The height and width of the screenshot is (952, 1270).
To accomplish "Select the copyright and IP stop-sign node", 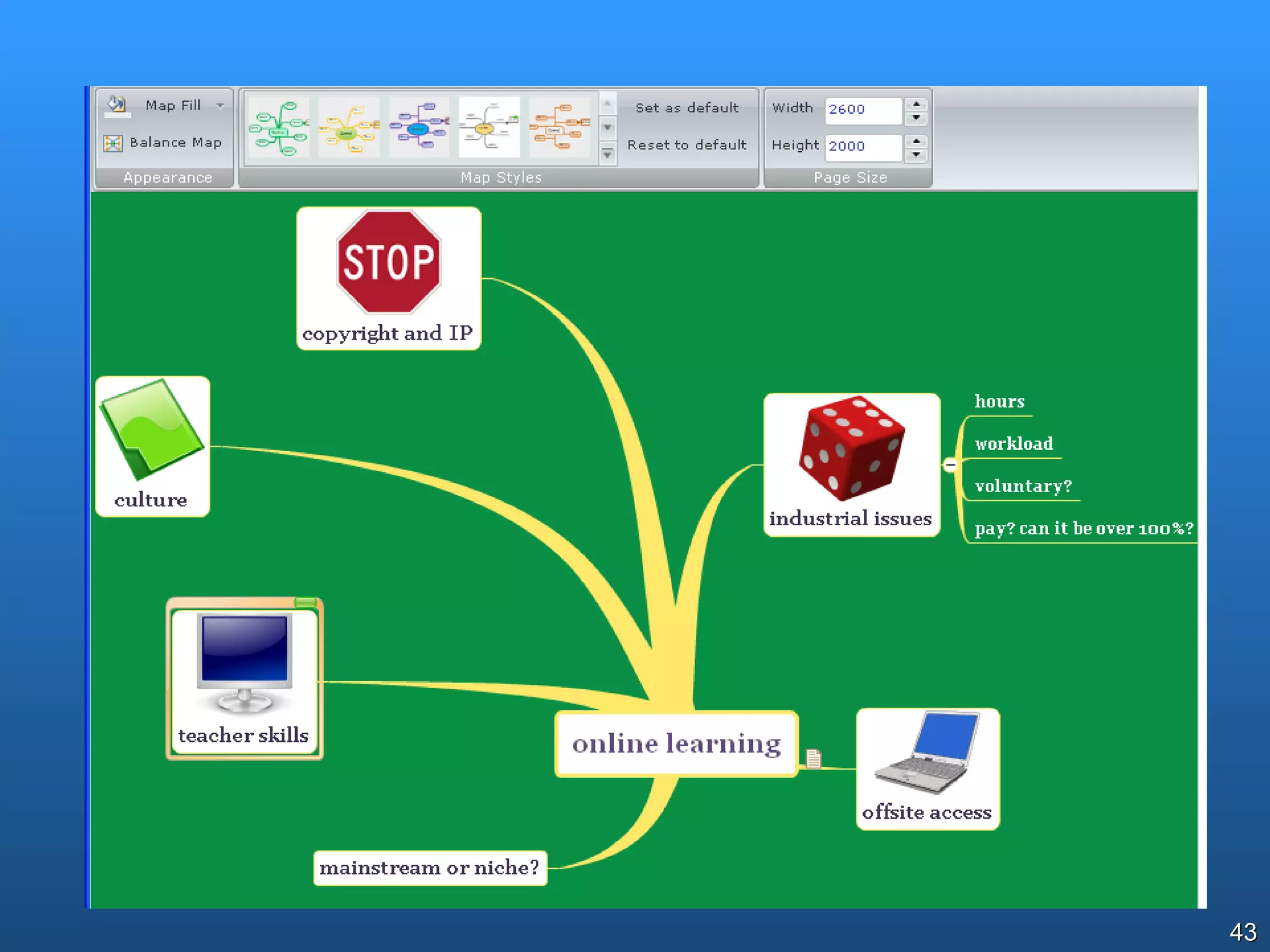I will pyautogui.click(x=389, y=278).
